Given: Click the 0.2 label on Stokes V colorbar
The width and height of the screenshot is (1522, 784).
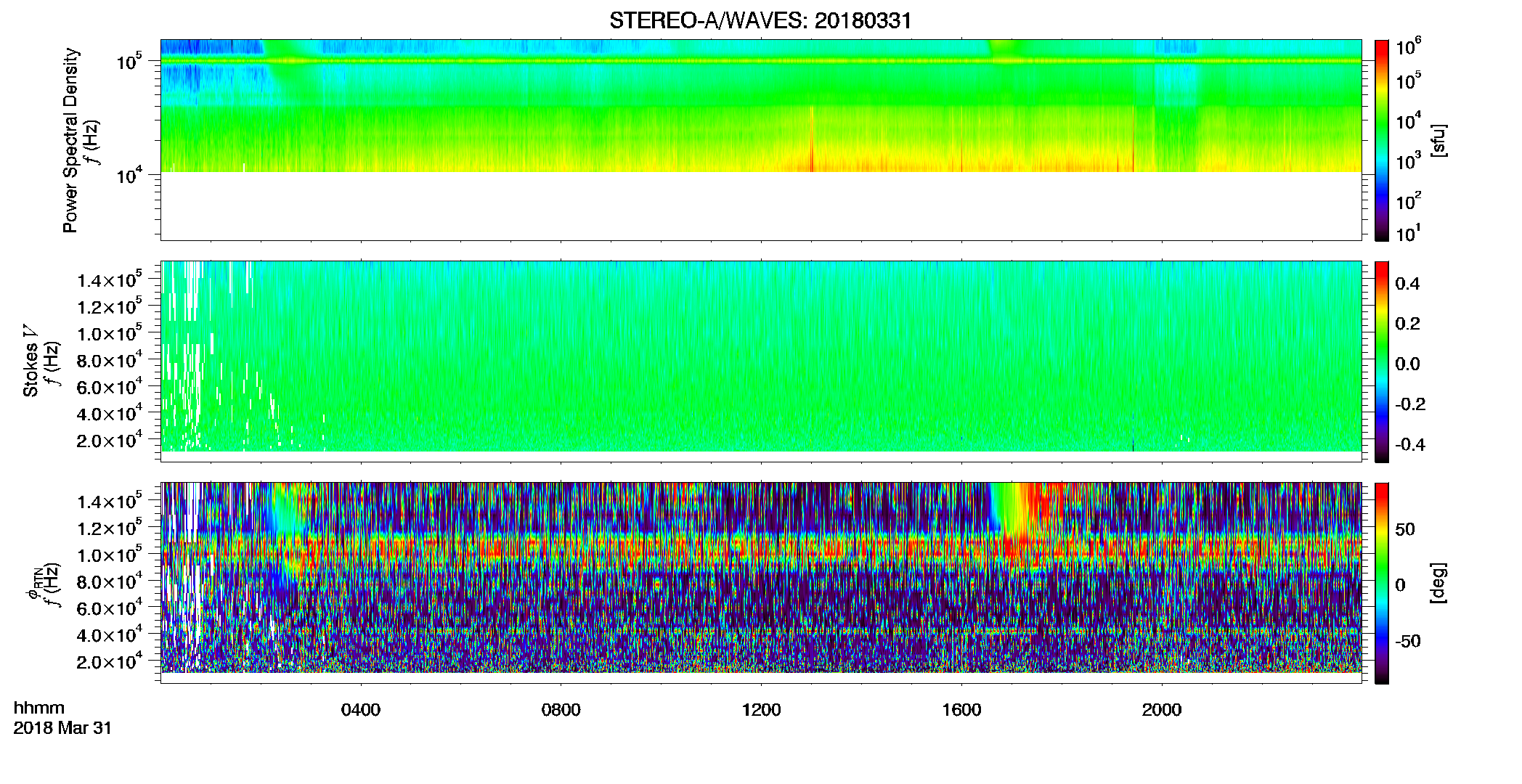Looking at the screenshot, I should click(x=1407, y=324).
